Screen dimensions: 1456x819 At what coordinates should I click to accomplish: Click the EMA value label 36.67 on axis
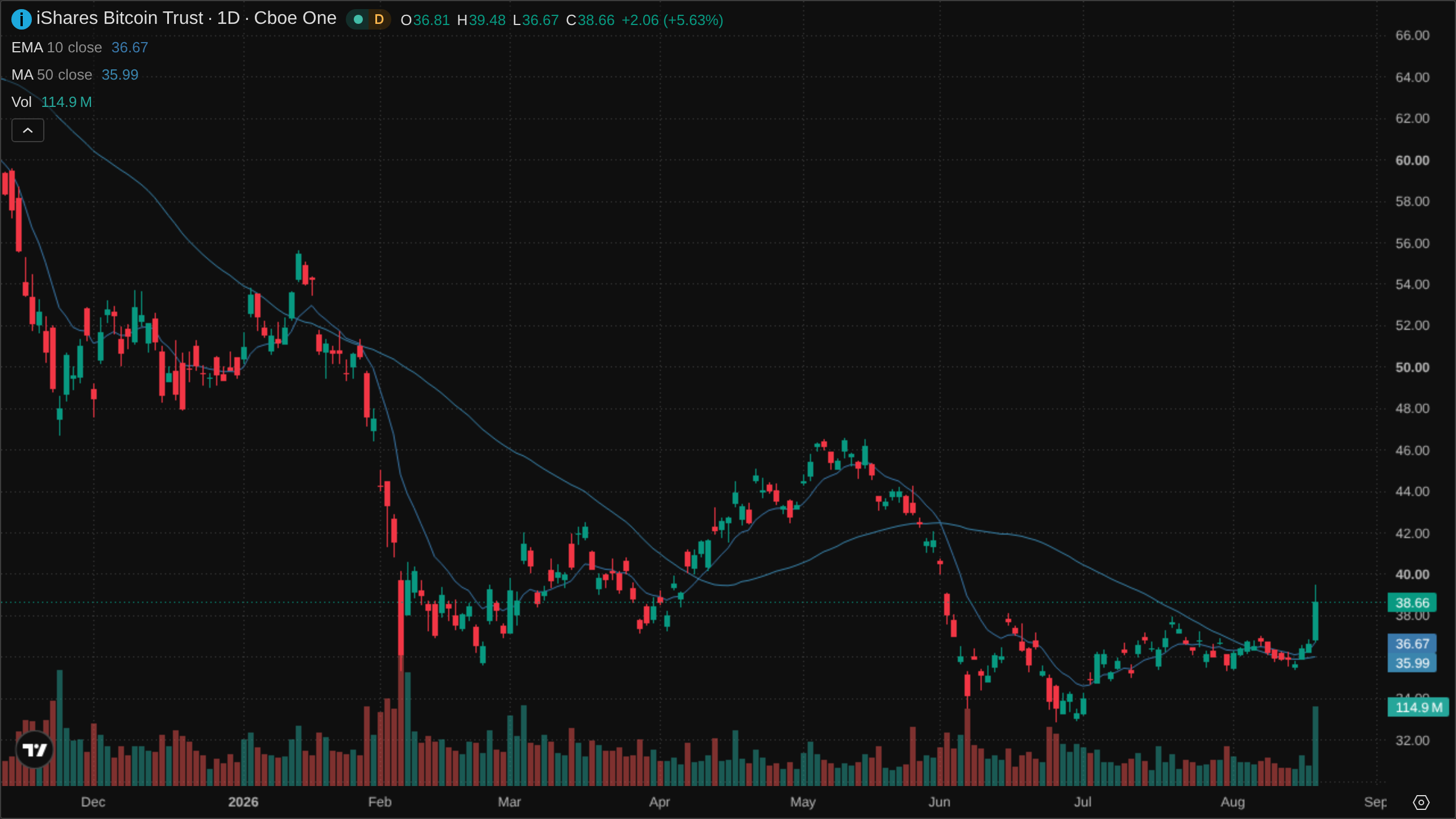click(1412, 644)
